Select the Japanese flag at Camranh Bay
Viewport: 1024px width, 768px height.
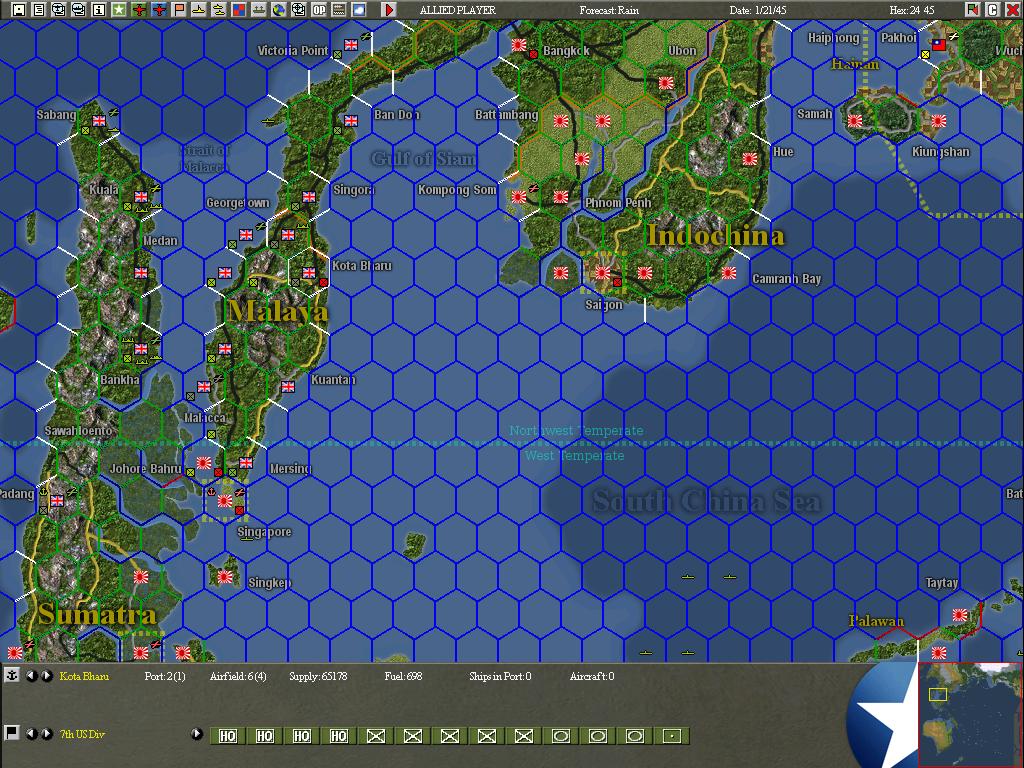pos(728,273)
